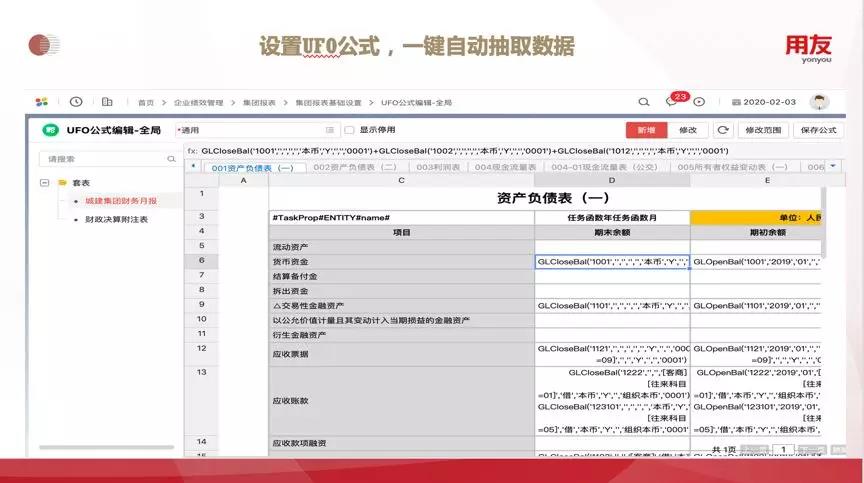Select the 应收款项融资 cell
This screenshot has width=864, height=483.
[401, 443]
